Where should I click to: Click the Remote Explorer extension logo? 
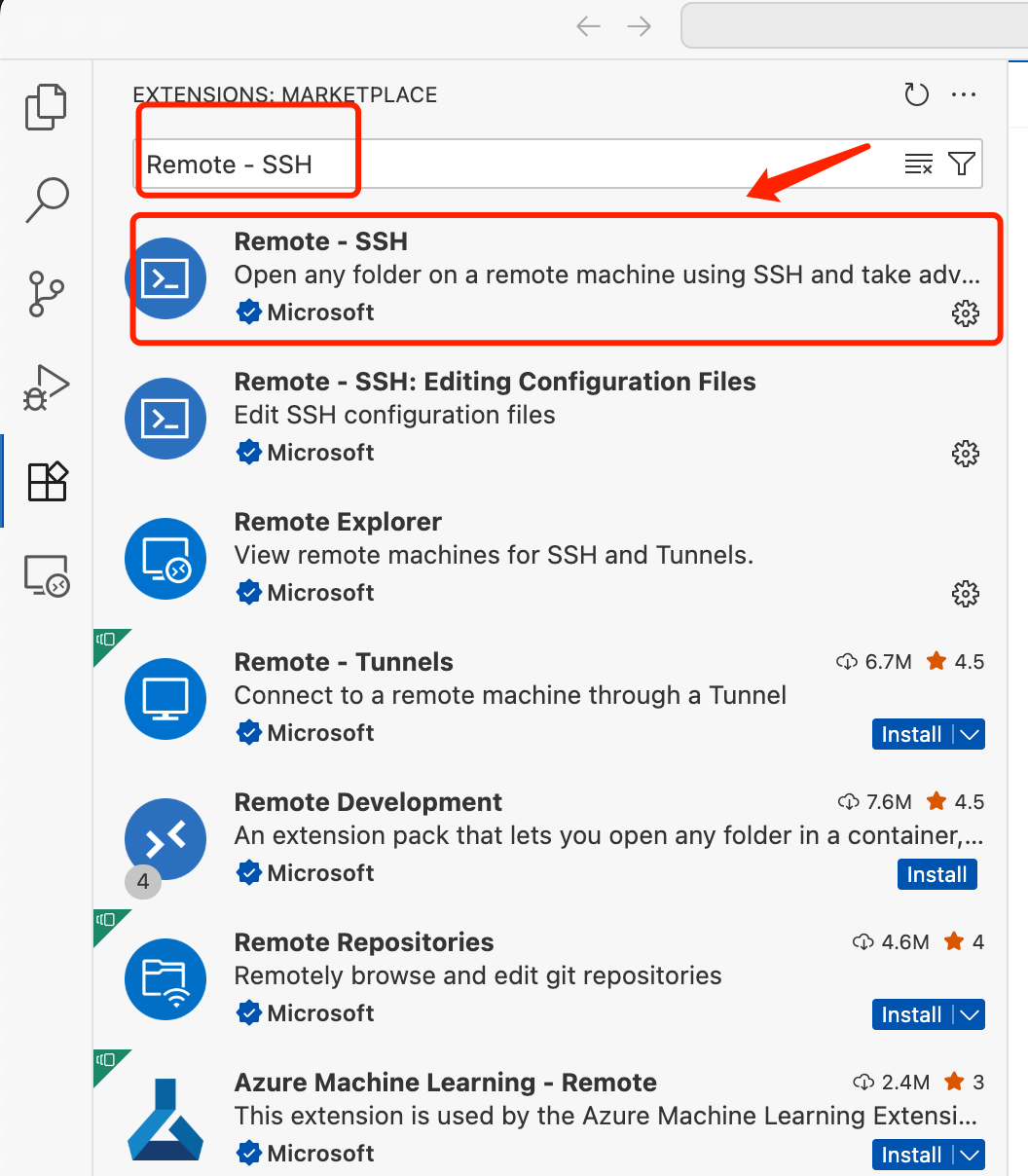165,559
